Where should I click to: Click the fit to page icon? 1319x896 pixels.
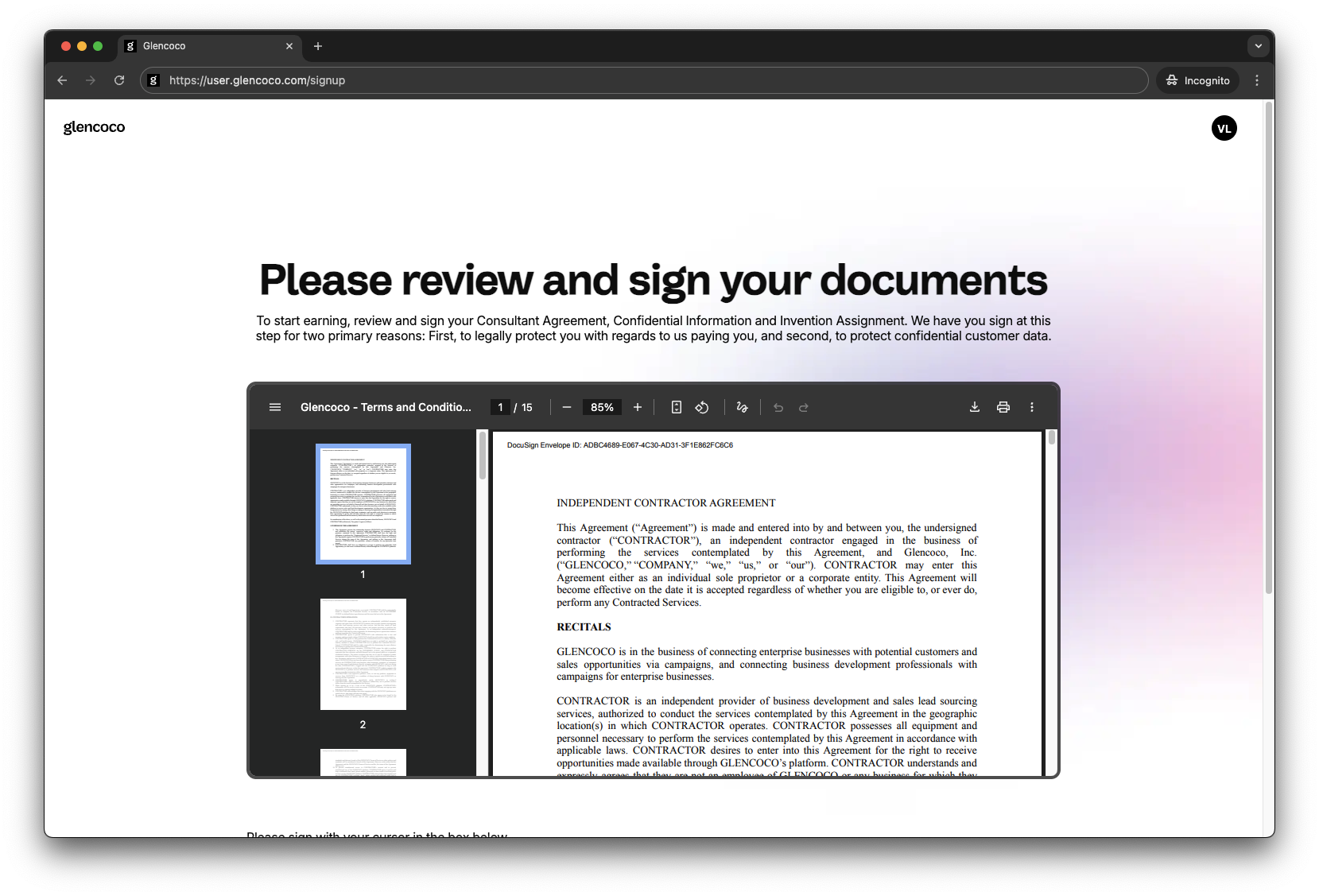[677, 407]
